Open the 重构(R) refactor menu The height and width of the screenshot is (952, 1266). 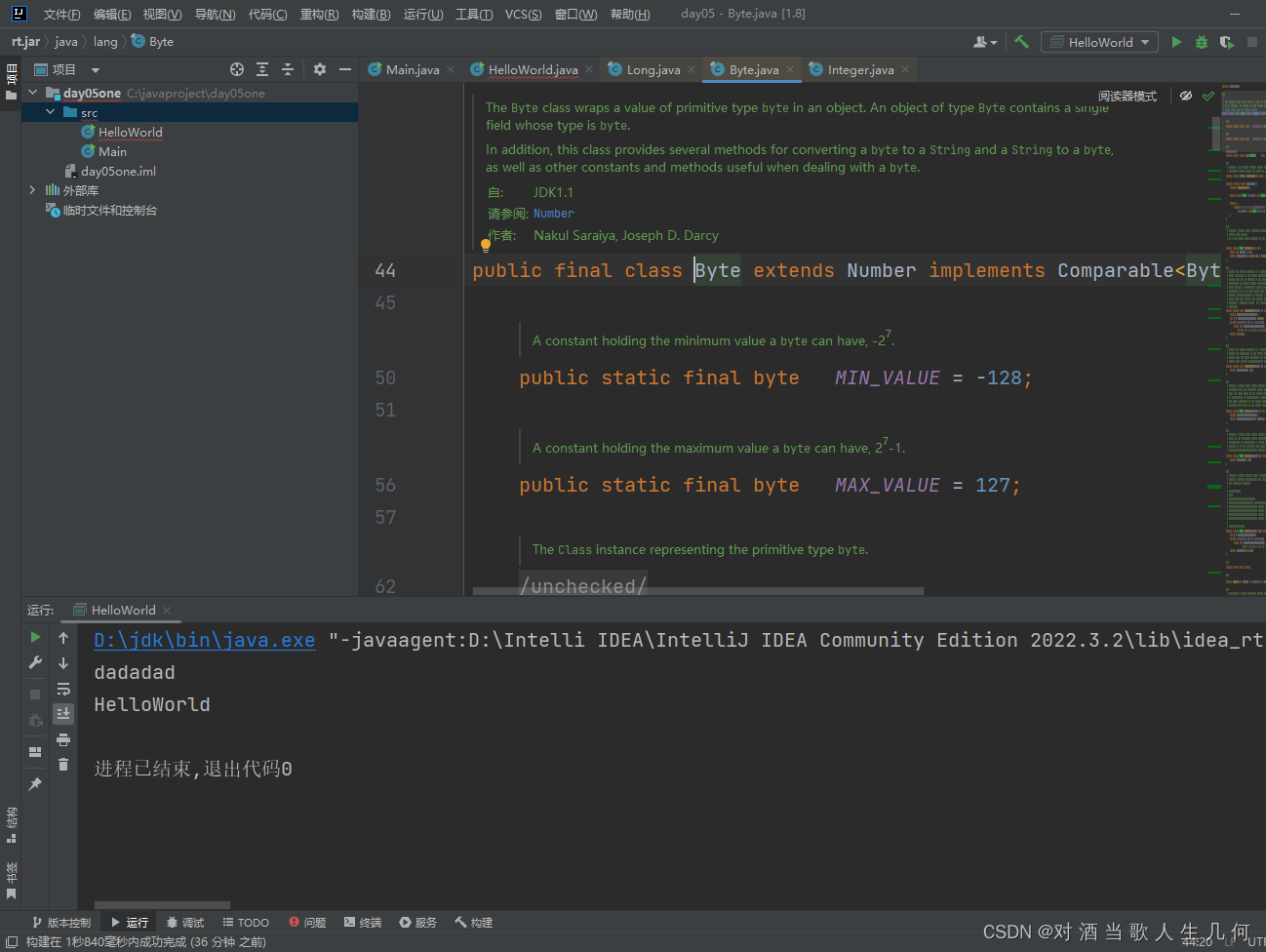point(319,14)
